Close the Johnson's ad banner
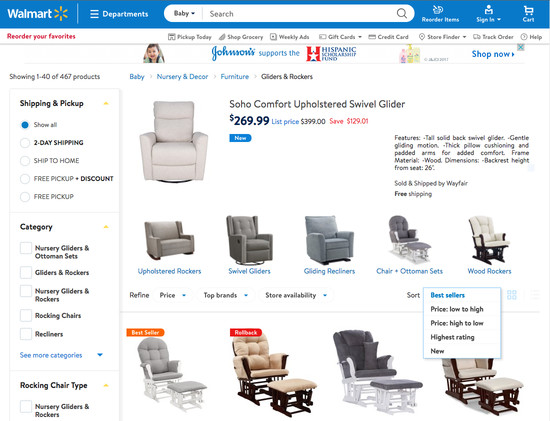Screen dimensions: 550x421 (x=521, y=47)
